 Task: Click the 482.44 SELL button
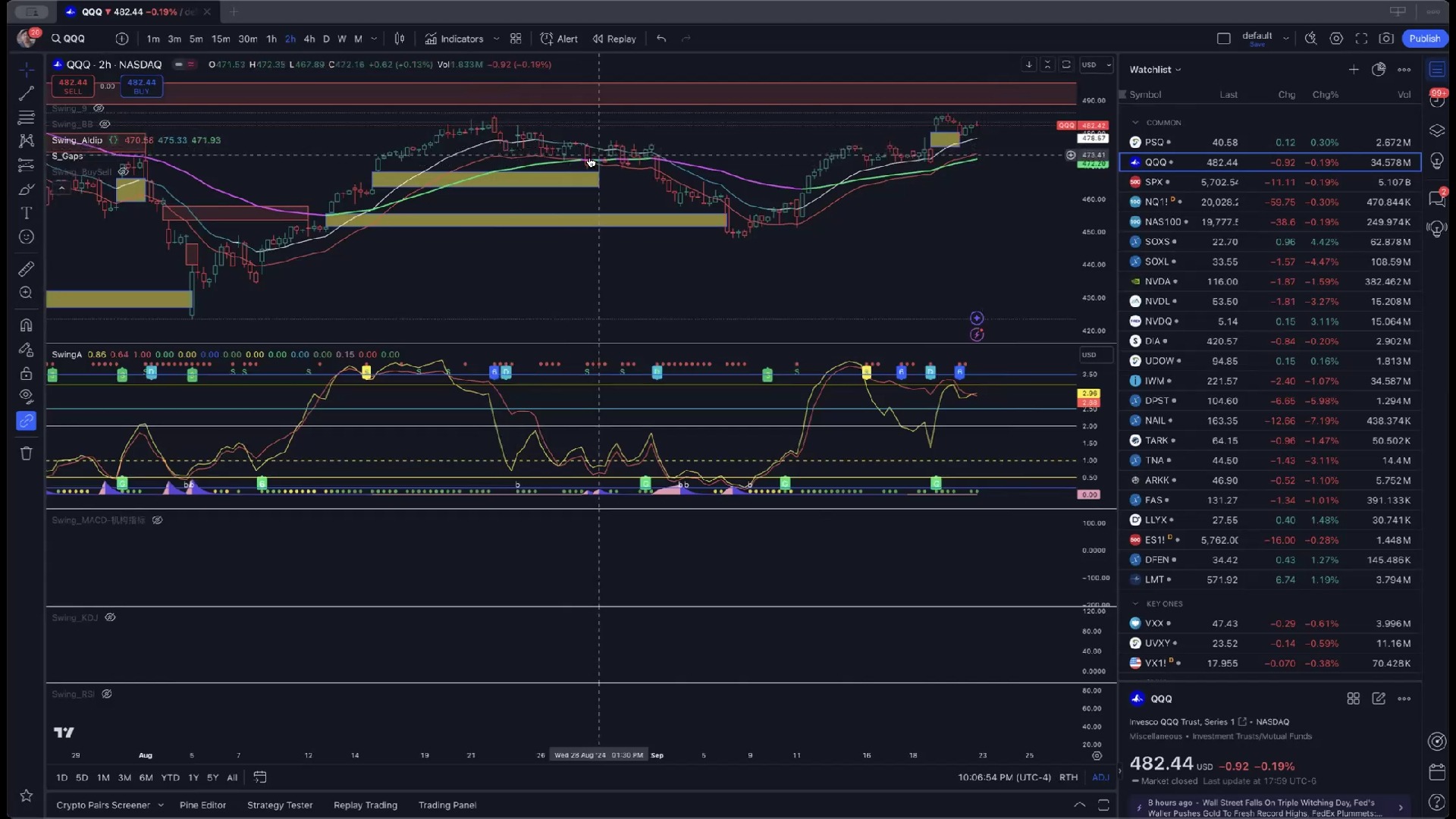point(73,86)
